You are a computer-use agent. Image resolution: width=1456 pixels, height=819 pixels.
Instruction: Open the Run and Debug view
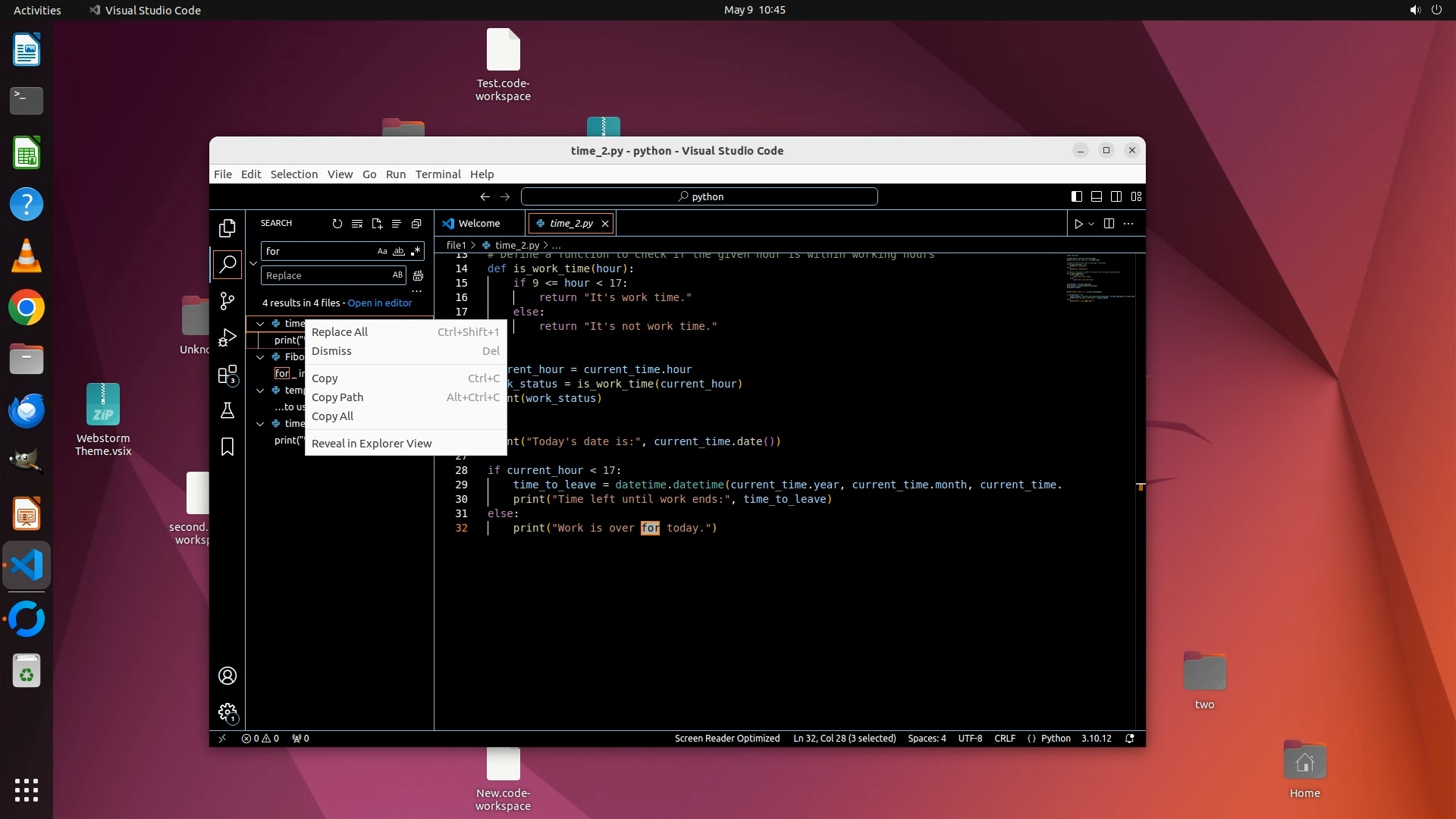pyautogui.click(x=227, y=338)
